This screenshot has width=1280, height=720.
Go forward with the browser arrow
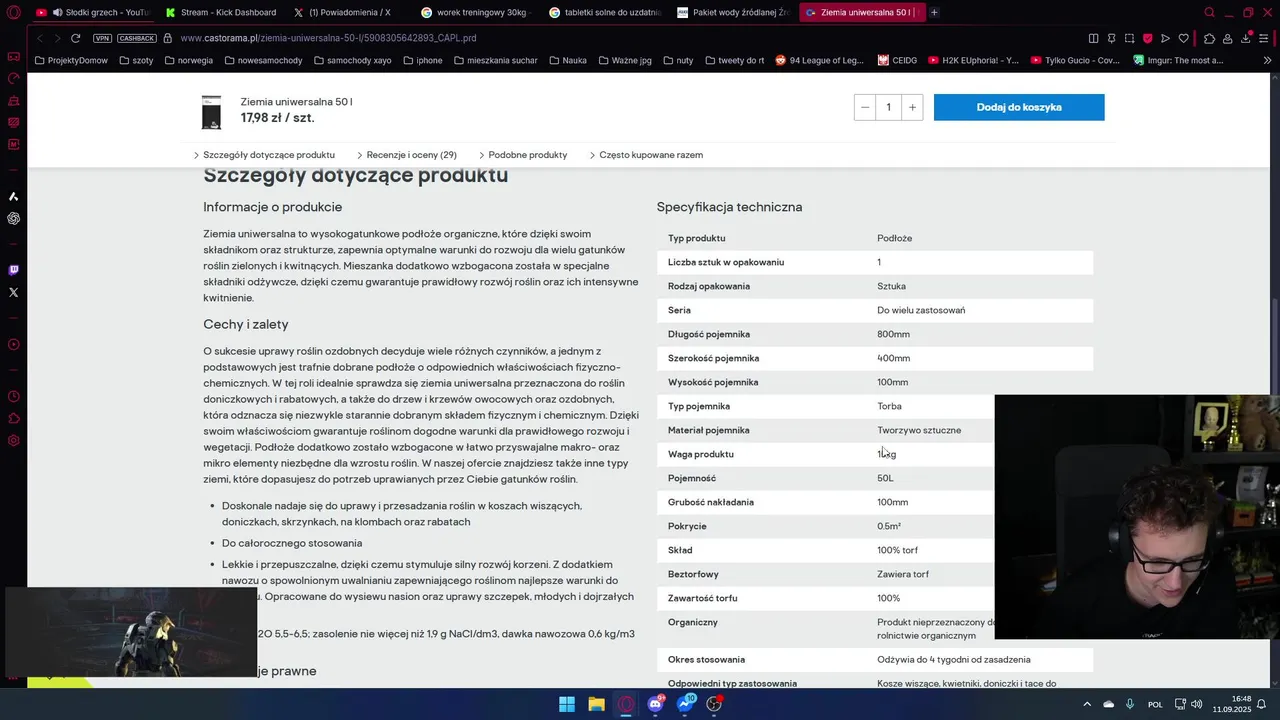click(x=56, y=38)
